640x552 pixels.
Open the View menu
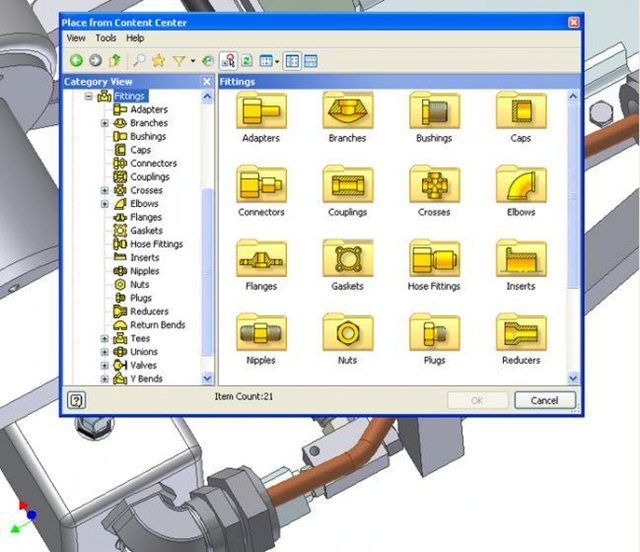[x=76, y=38]
